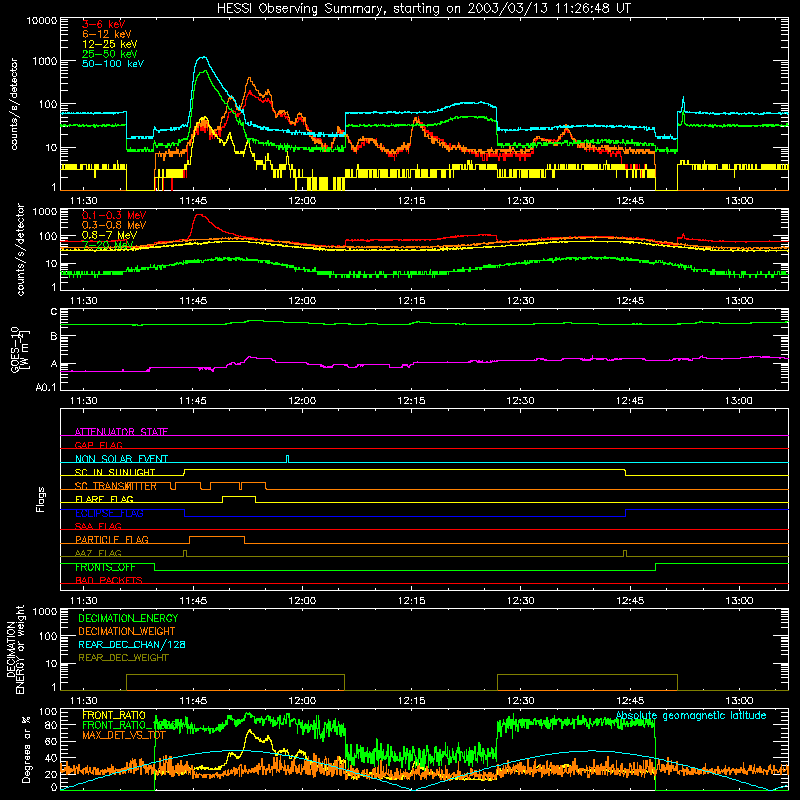The image size is (800, 800).
Task: Click the cyan 50-100 keV peak near 11:45
Action: coord(203,57)
